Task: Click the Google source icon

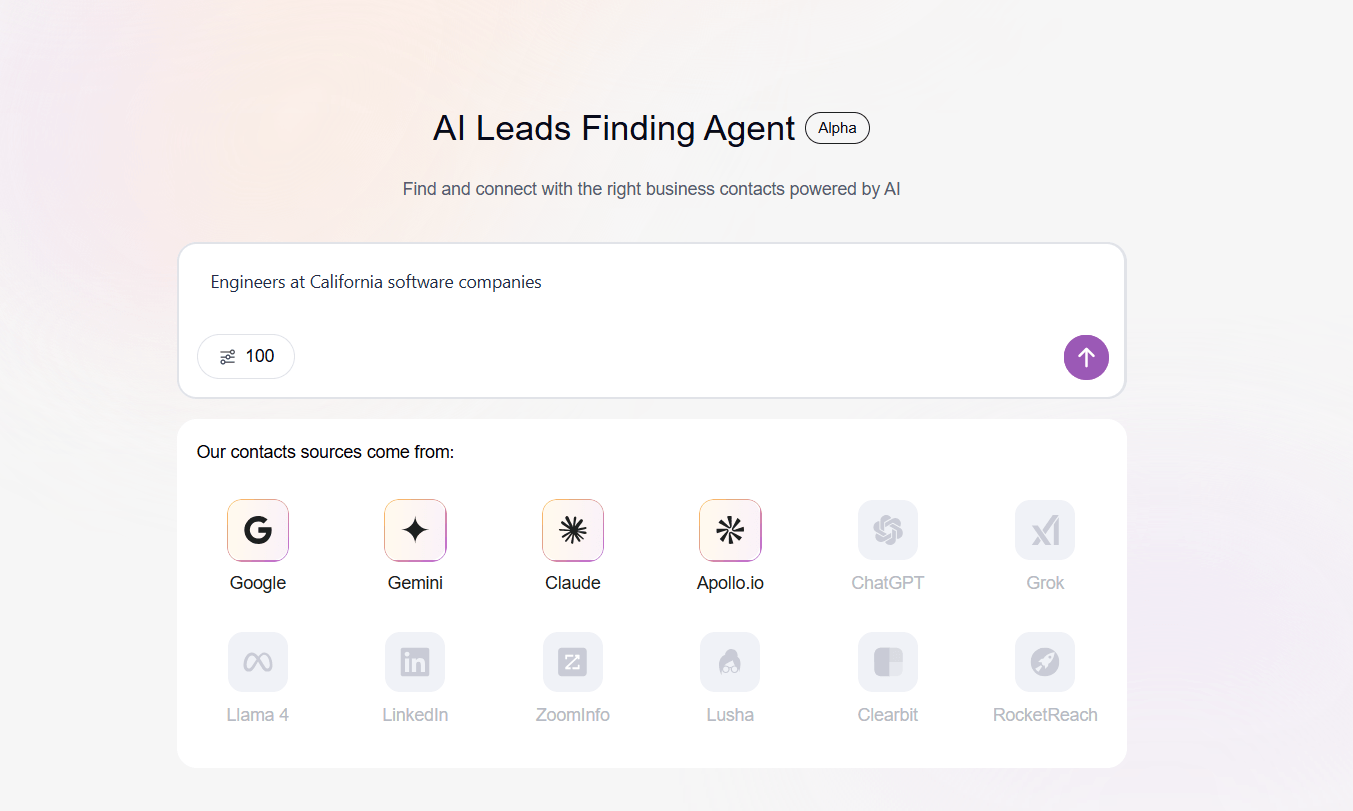Action: [x=258, y=530]
